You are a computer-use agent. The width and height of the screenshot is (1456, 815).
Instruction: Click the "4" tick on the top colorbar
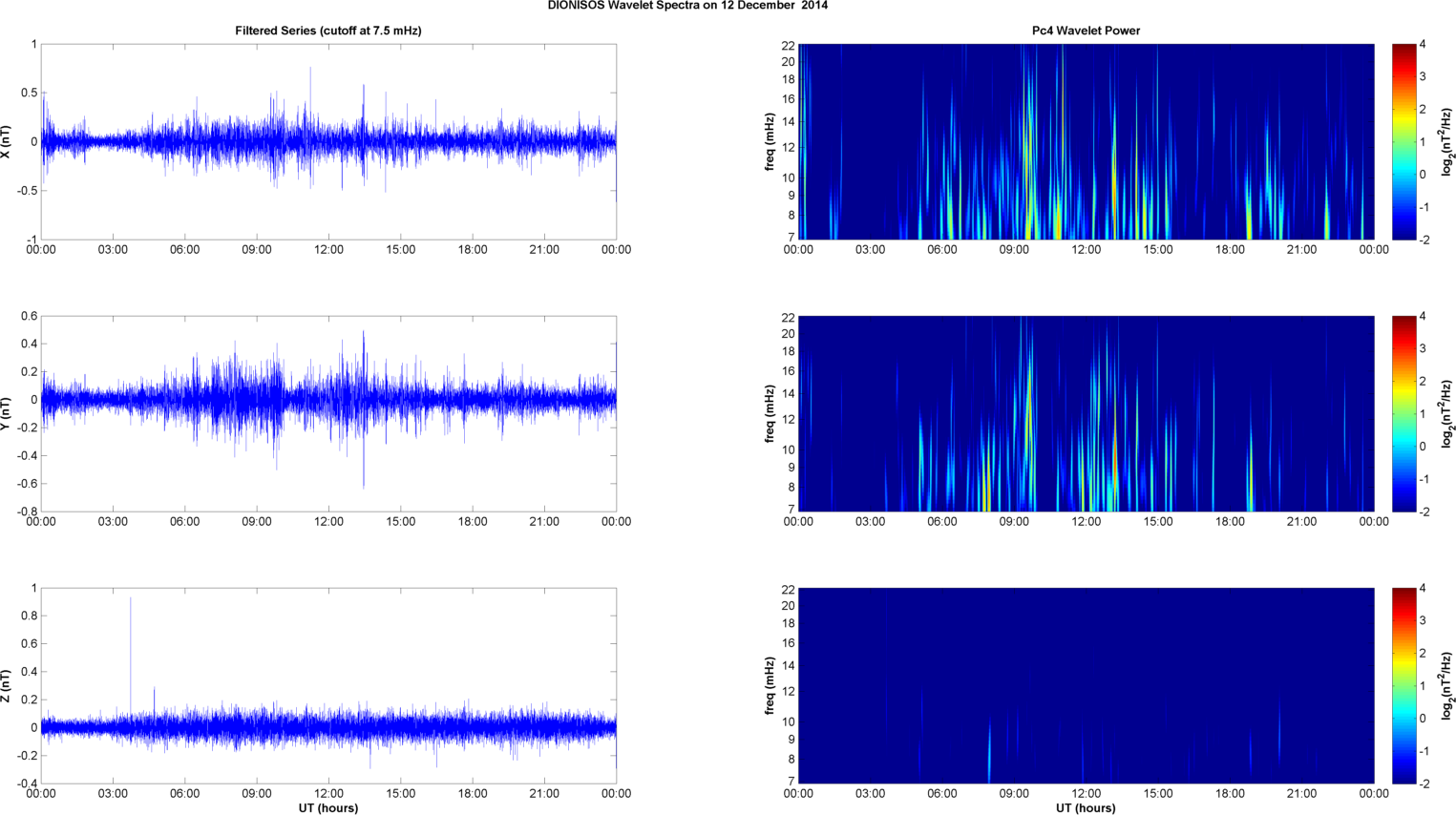point(1423,45)
